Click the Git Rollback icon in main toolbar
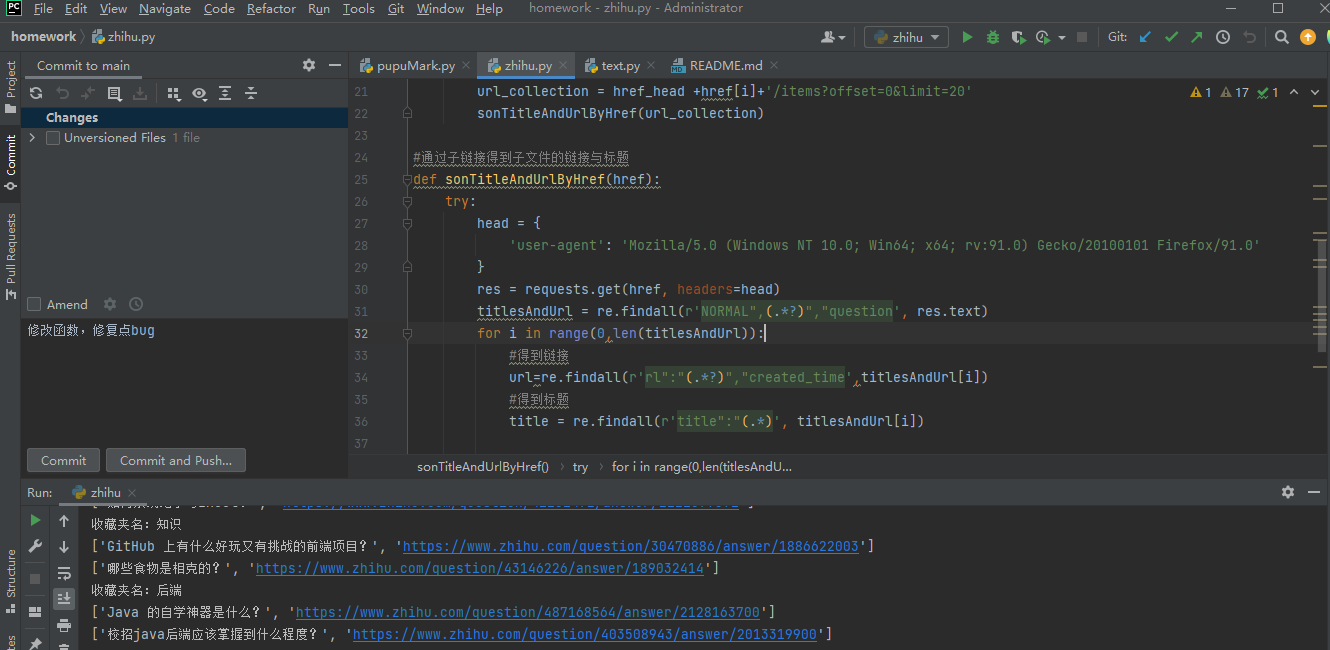 pos(1249,37)
